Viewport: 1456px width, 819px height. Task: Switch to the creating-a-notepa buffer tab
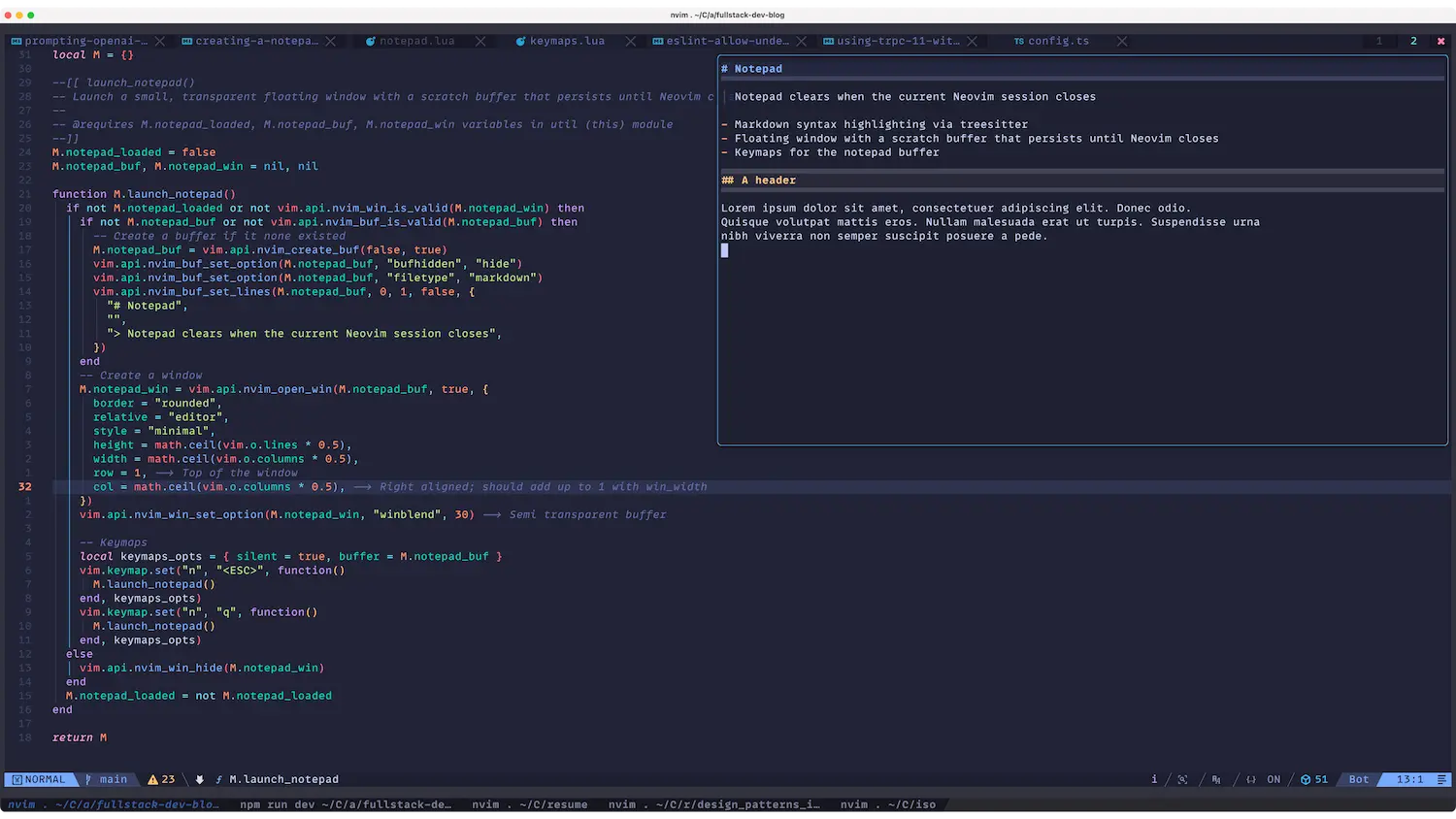pyautogui.click(x=257, y=42)
